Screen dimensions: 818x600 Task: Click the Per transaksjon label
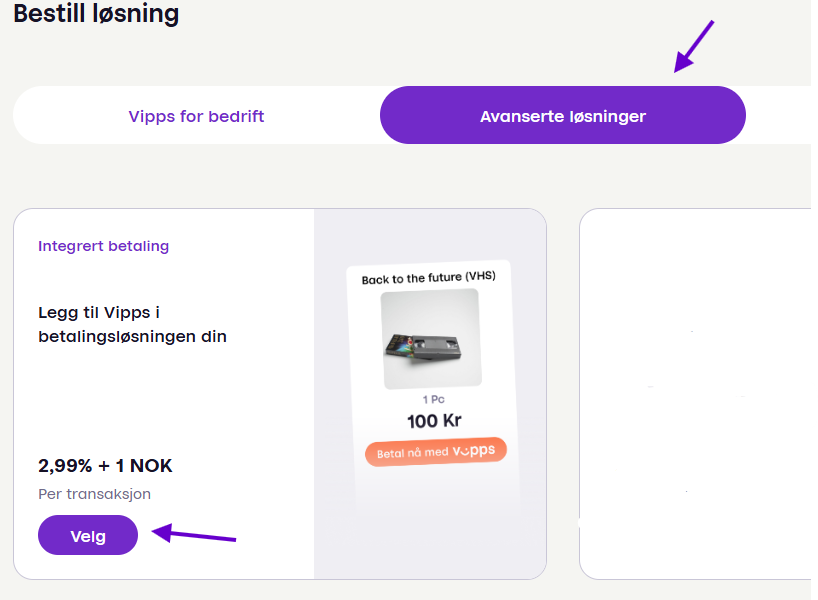(x=94, y=494)
